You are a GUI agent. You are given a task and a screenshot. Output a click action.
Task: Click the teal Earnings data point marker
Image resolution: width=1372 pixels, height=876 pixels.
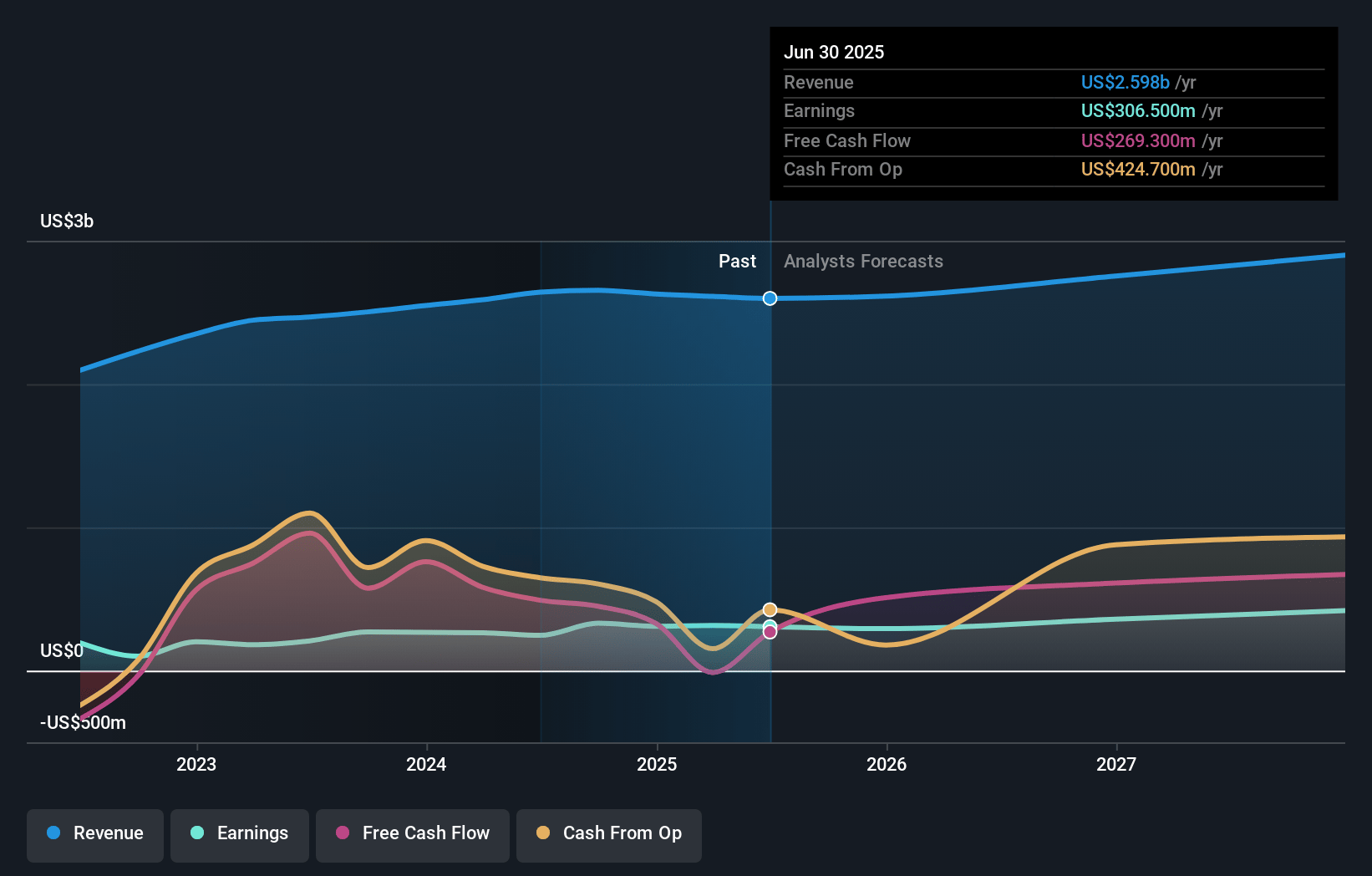click(770, 624)
